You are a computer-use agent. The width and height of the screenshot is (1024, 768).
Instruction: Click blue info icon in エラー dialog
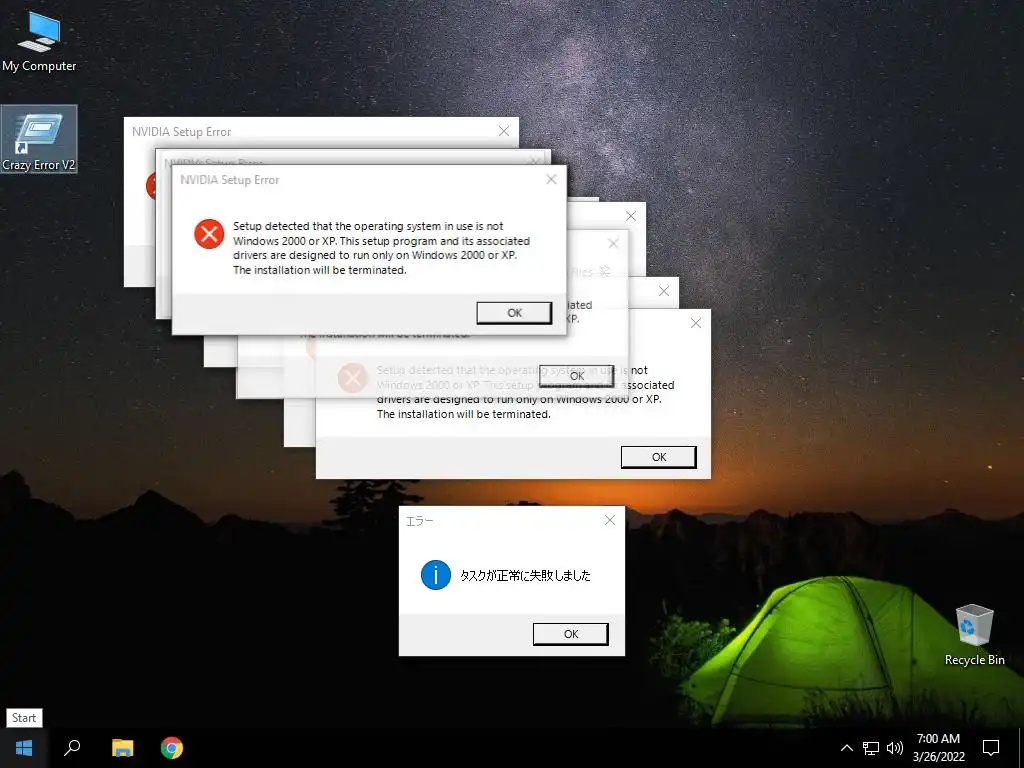tap(436, 575)
